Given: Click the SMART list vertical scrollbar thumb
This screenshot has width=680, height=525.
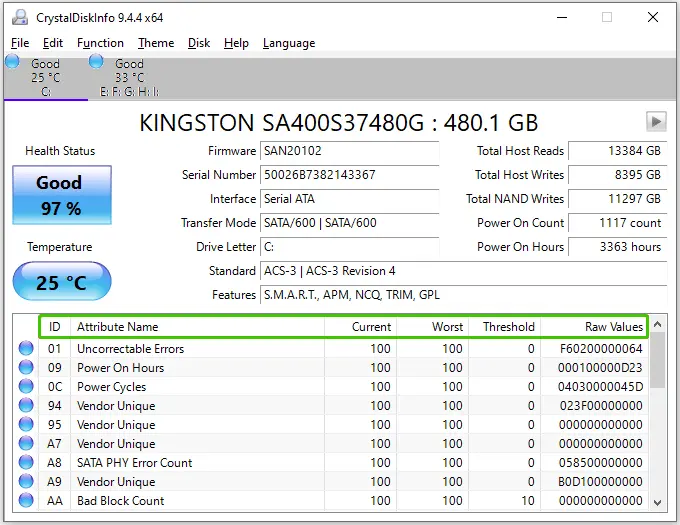Looking at the screenshot, I should point(657,361).
